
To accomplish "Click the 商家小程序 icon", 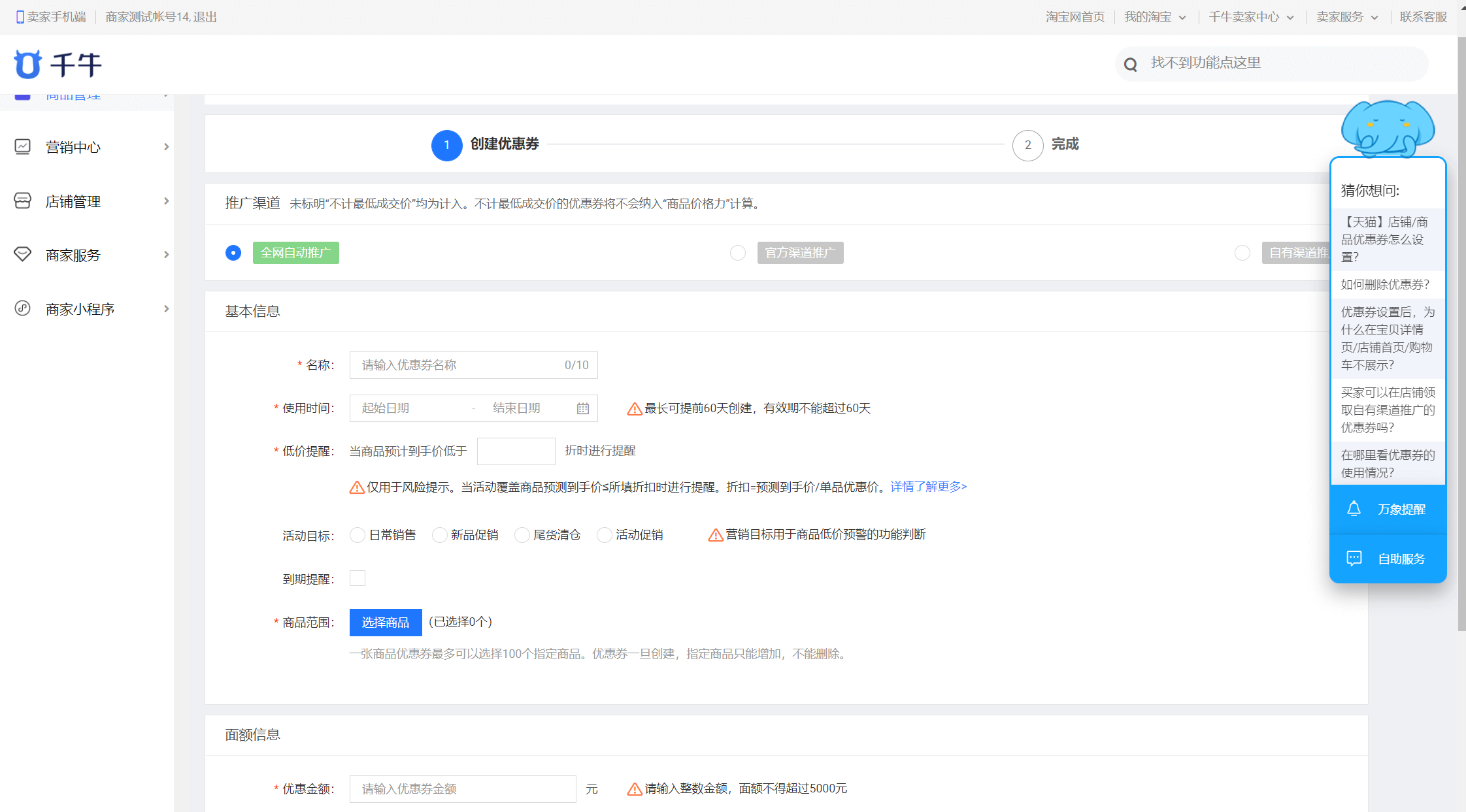I will point(22,308).
